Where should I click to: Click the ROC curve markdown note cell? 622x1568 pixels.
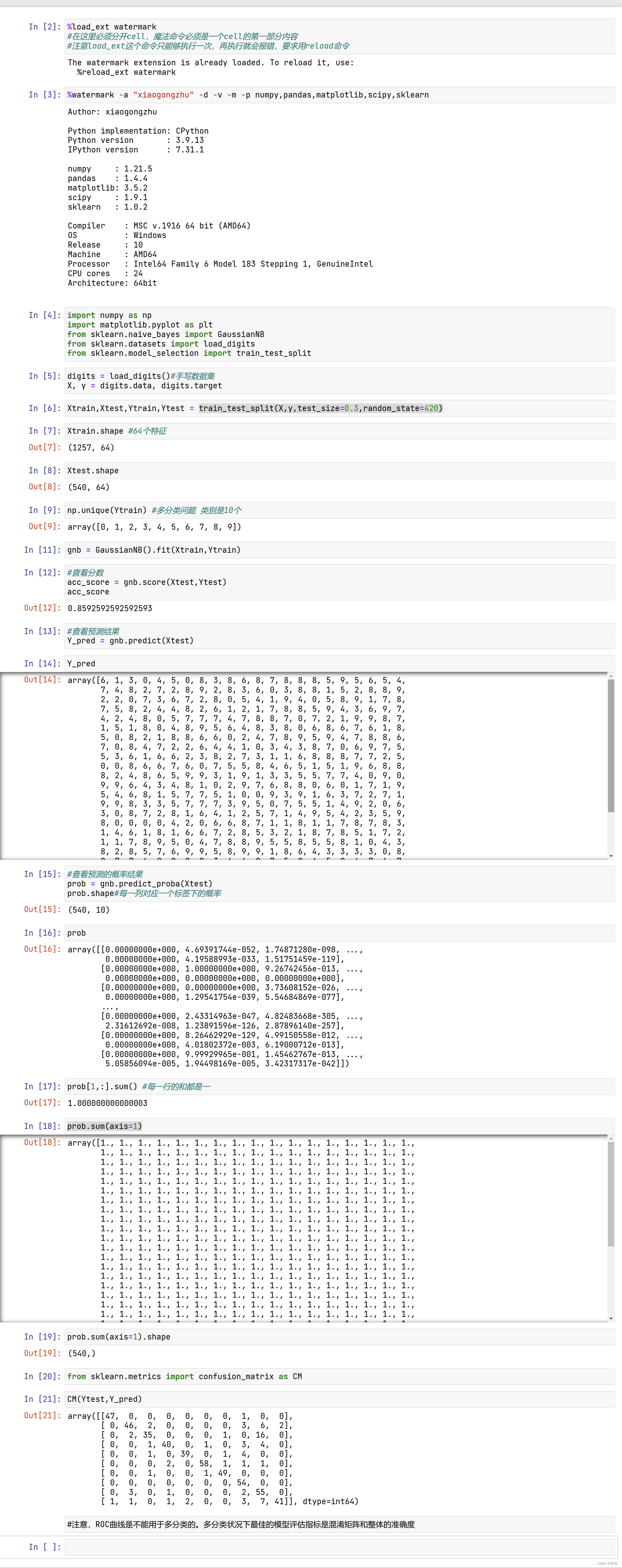[x=339, y=1524]
